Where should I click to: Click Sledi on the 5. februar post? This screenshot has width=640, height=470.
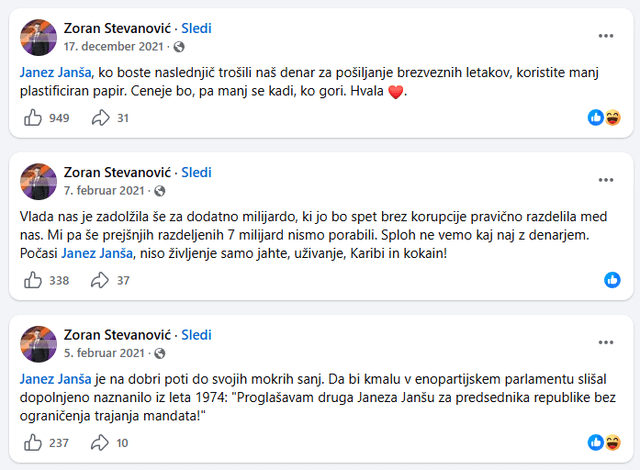(196, 335)
